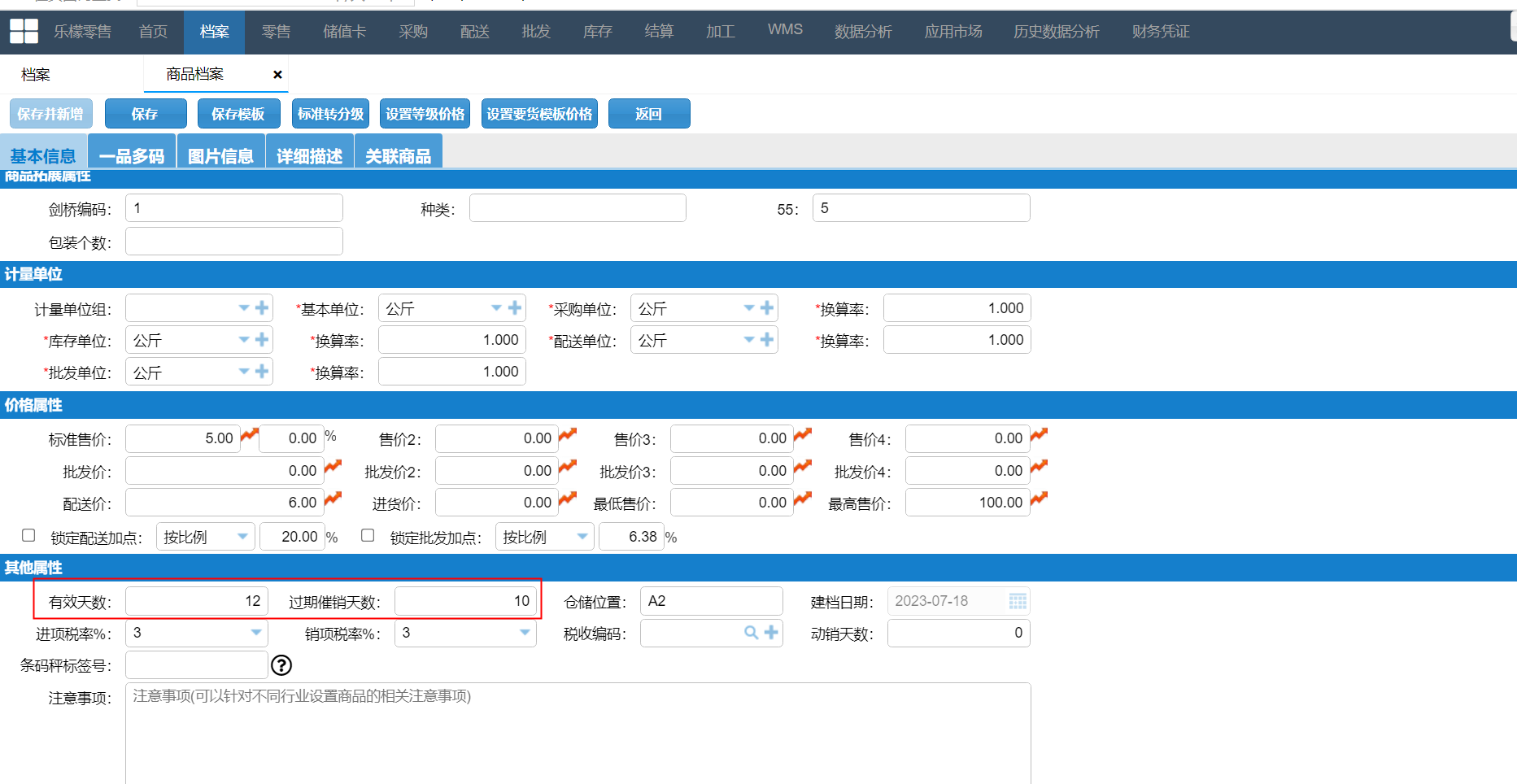Viewport: 1517px width, 784px height.
Task: Open the 进项税率% dropdown
Action: pyautogui.click(x=196, y=633)
